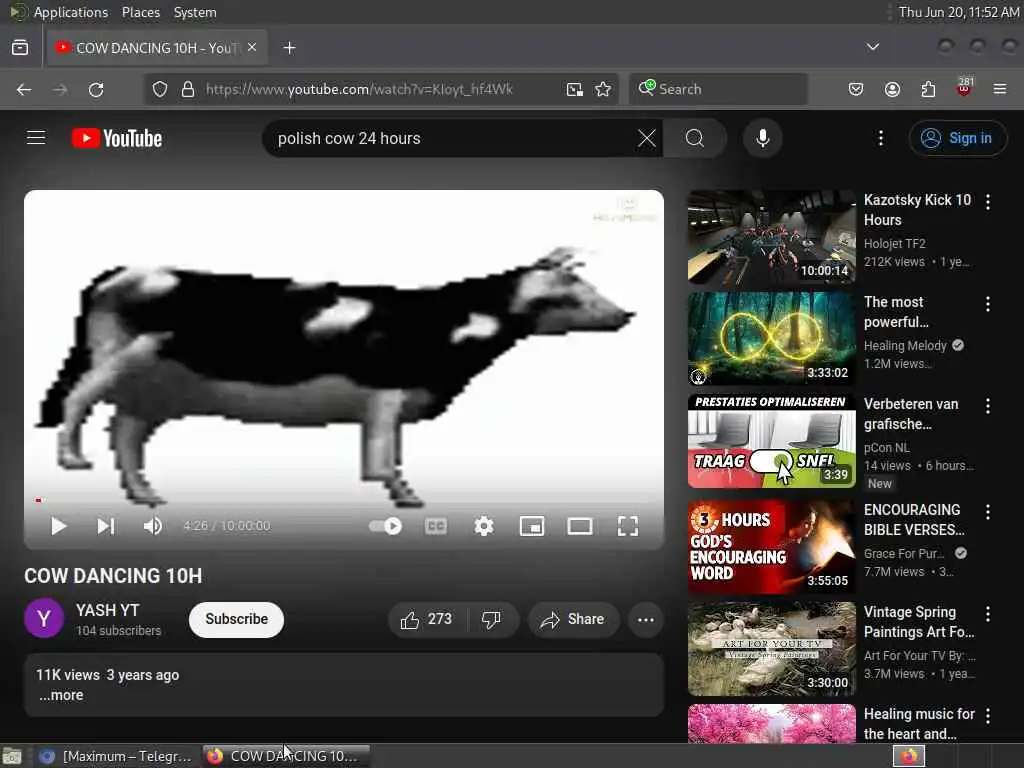1024x768 pixels.
Task: Select the COW DANCING 10H browser tab
Action: [x=157, y=48]
